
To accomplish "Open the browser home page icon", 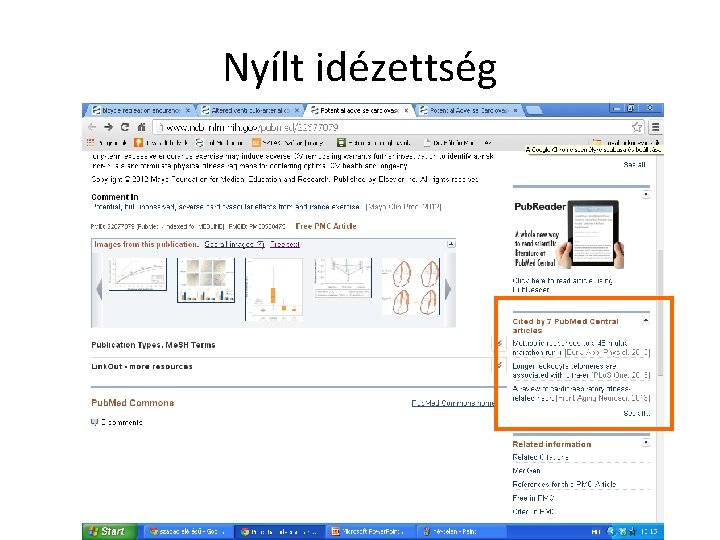I will 141,127.
